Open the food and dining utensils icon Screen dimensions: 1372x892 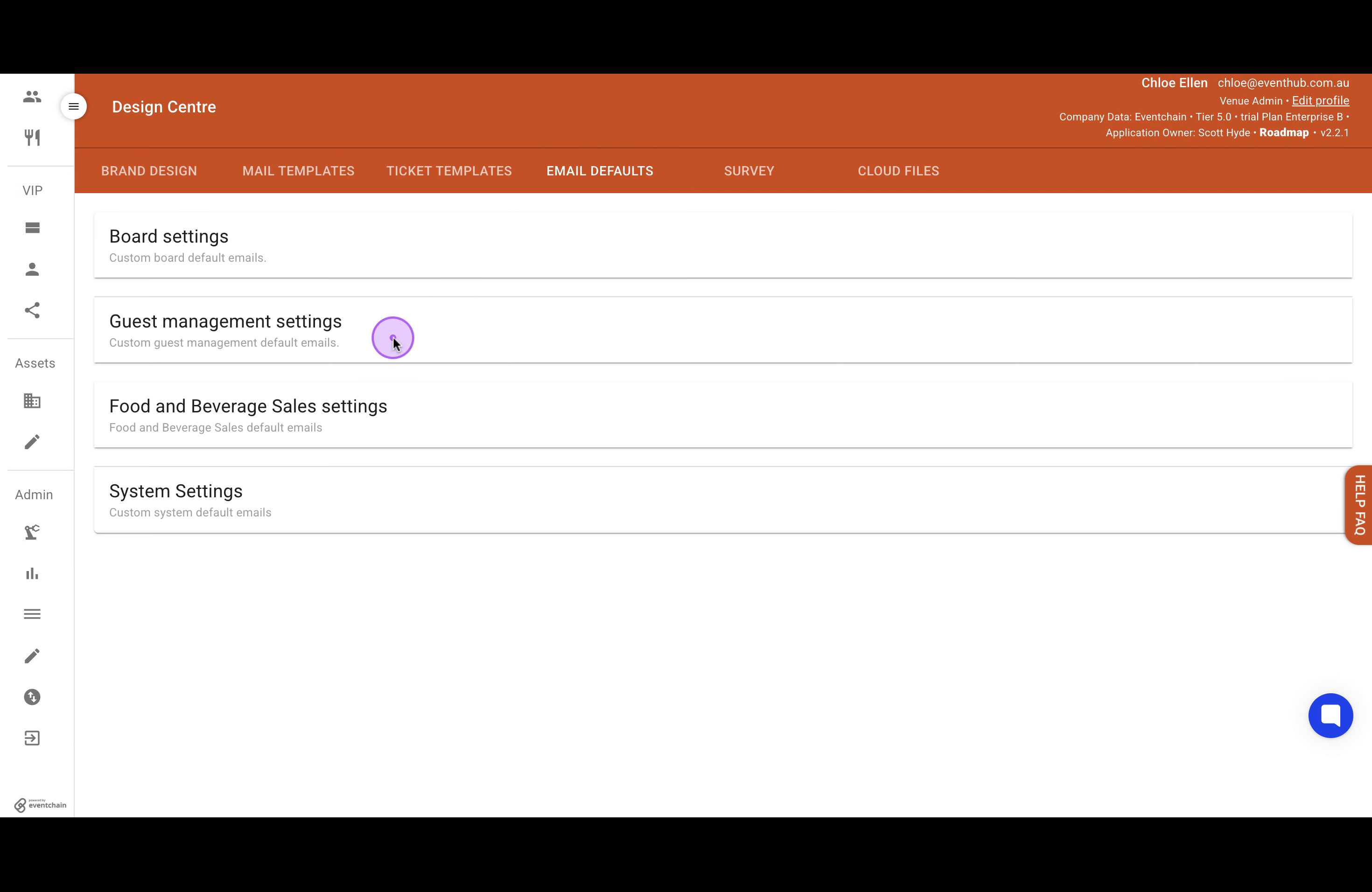pos(32,138)
